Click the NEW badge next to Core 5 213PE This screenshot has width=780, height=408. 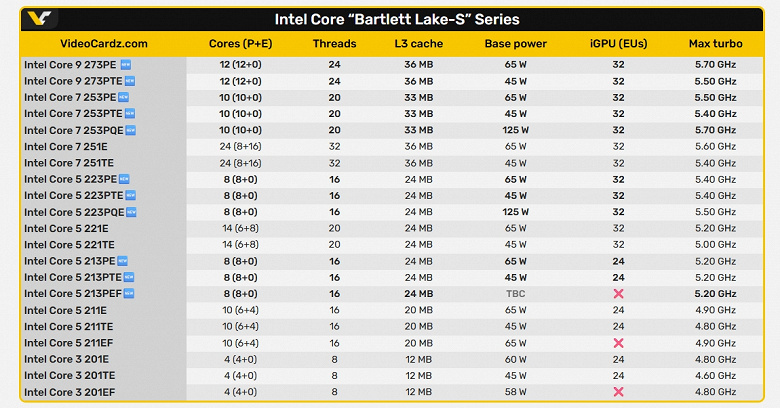(x=123, y=261)
